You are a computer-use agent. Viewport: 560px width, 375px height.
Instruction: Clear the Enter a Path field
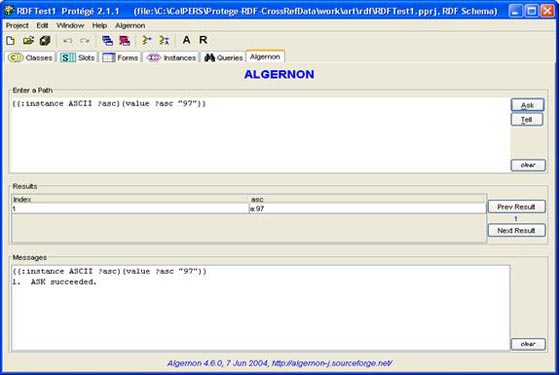(528, 165)
